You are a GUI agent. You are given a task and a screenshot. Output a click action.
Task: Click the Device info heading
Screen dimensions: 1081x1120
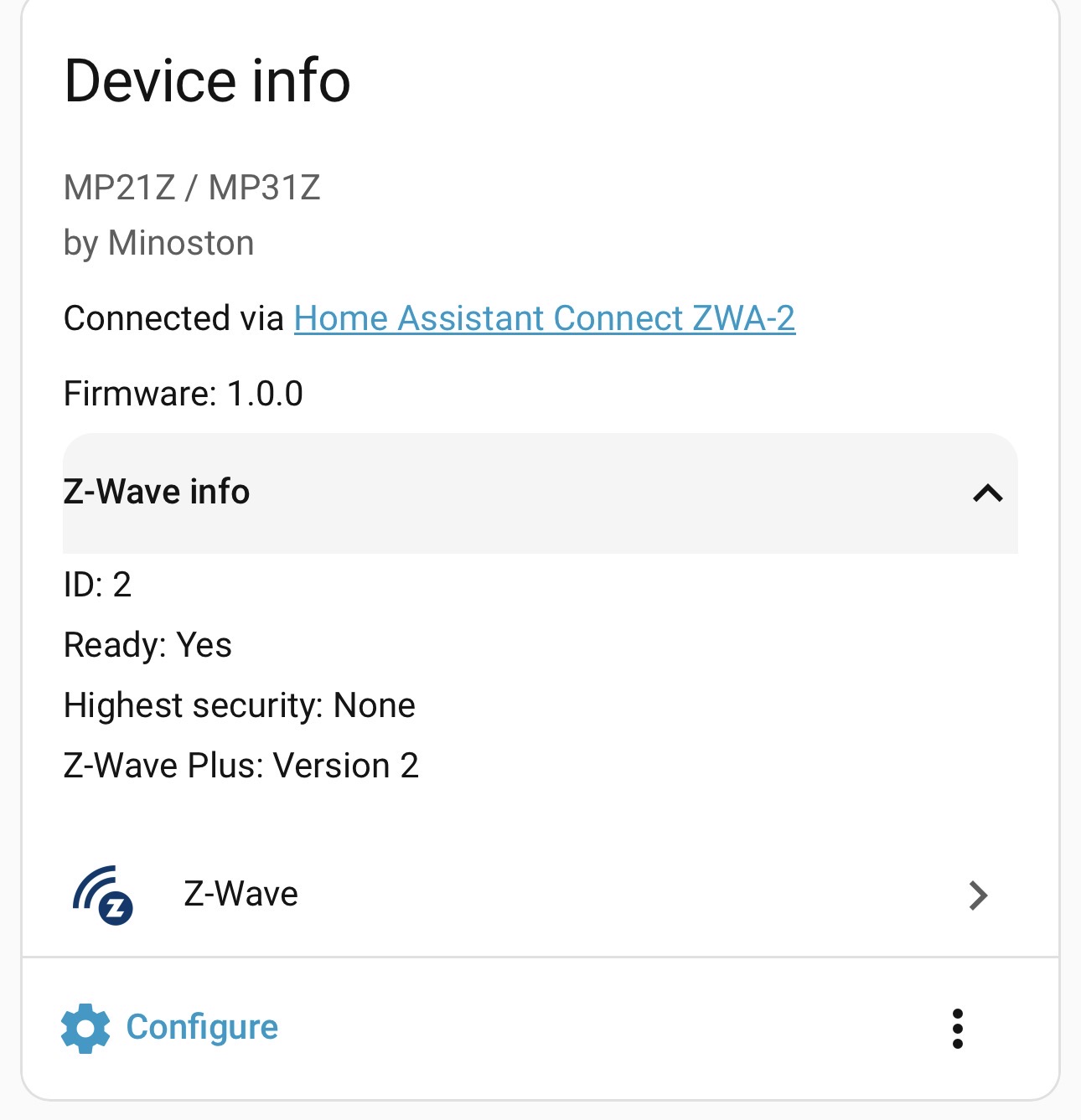[207, 81]
